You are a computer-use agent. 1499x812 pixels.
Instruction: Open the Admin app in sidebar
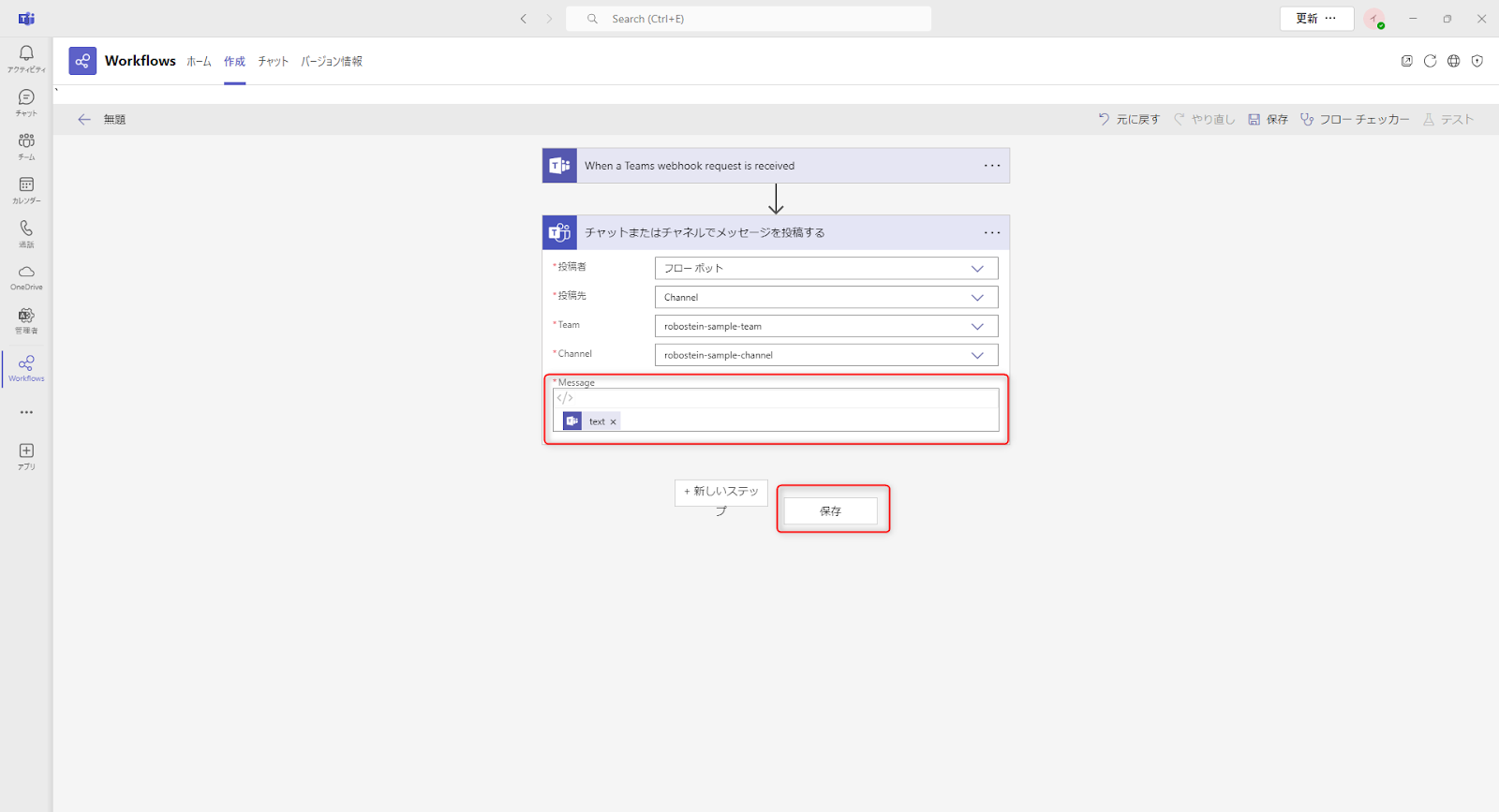(26, 320)
